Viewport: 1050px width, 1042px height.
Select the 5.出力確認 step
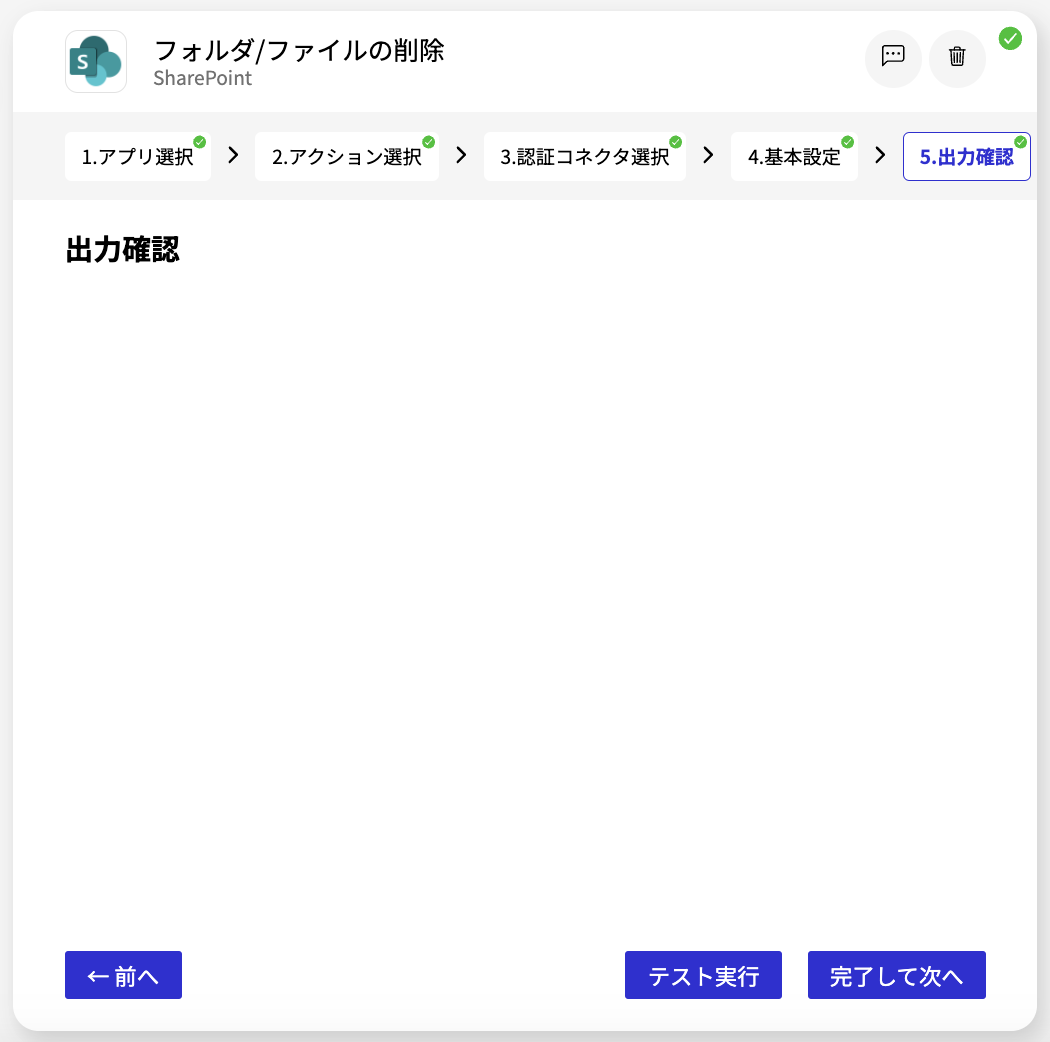coord(966,157)
